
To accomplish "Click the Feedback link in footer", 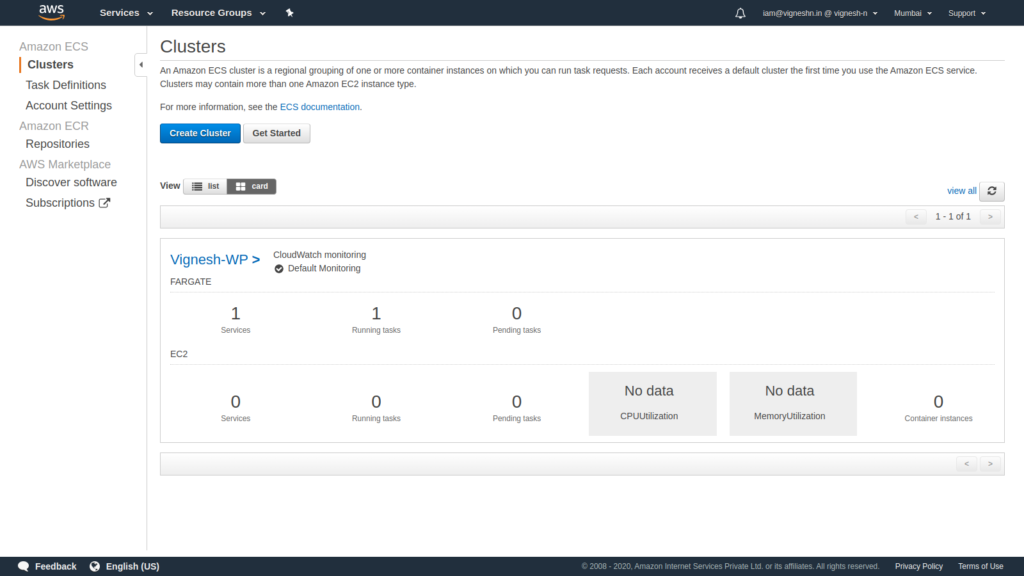I will coord(56,566).
